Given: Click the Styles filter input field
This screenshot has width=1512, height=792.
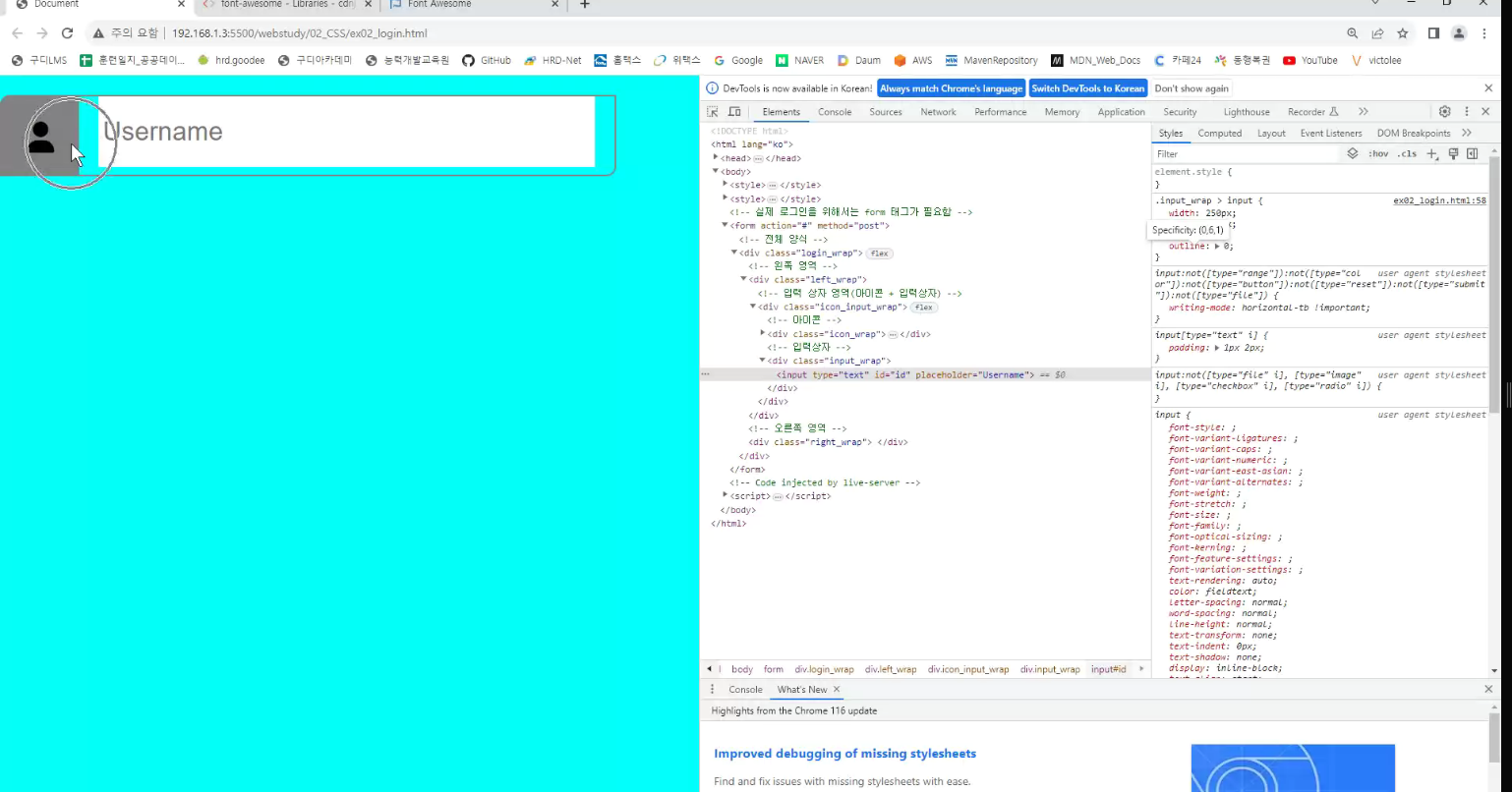Looking at the screenshot, I should coord(1246,154).
